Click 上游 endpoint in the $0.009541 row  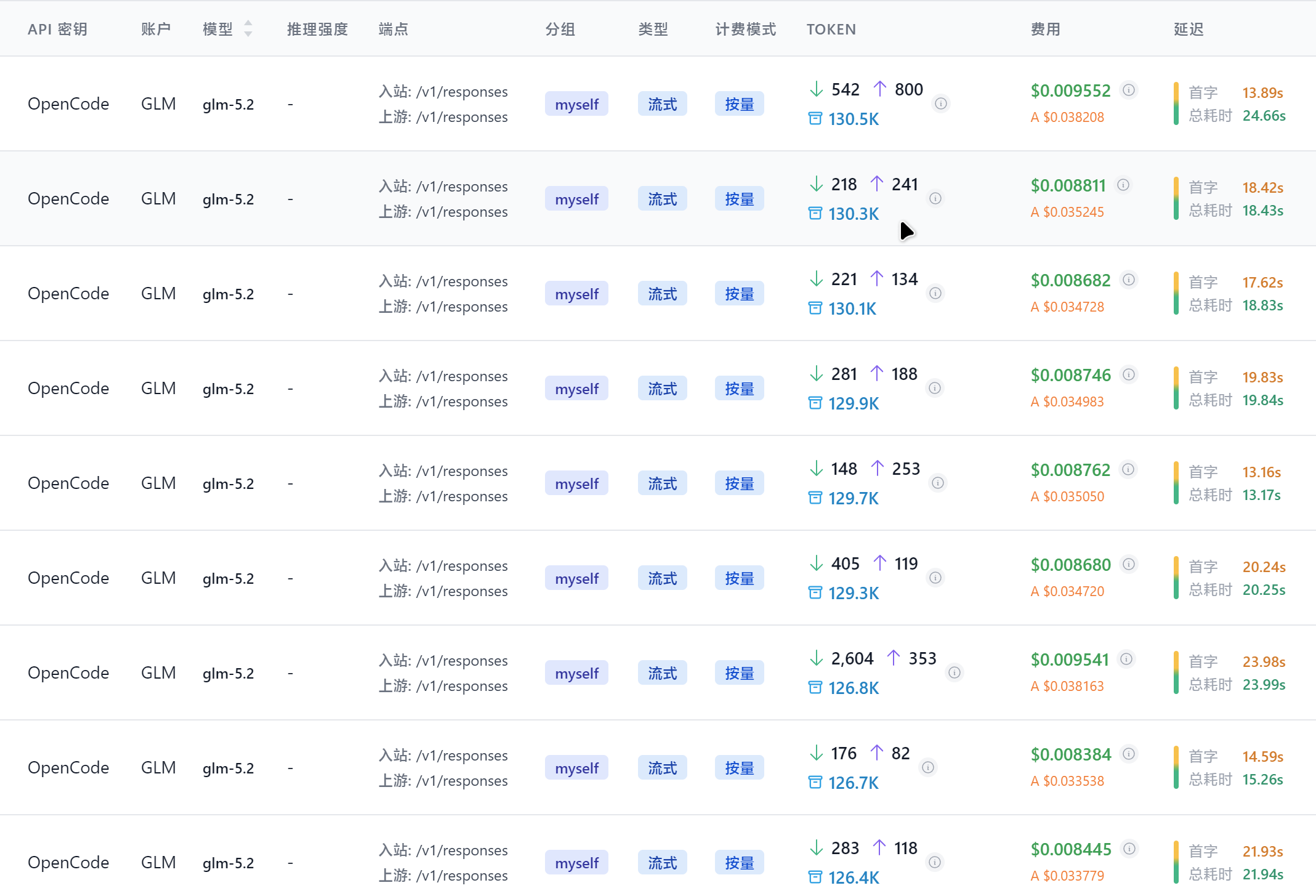(443, 686)
